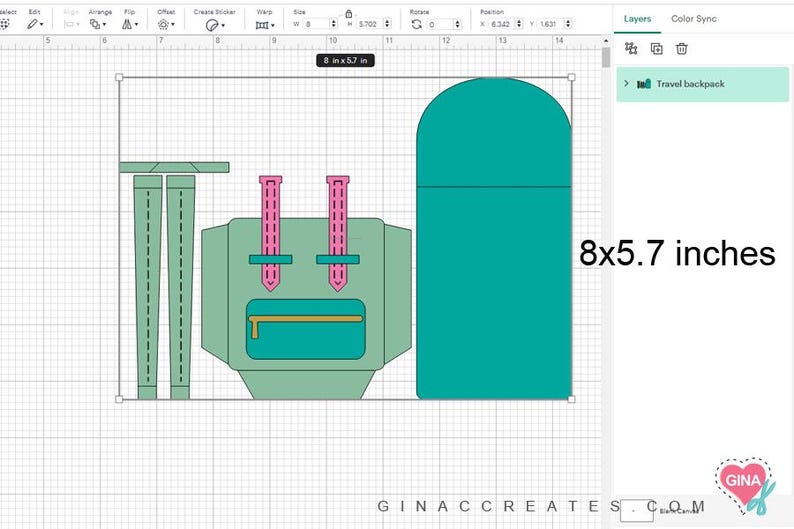Screen dimensions: 794x529
Task: Click the Rotate field stepper arrows
Action: point(458,24)
